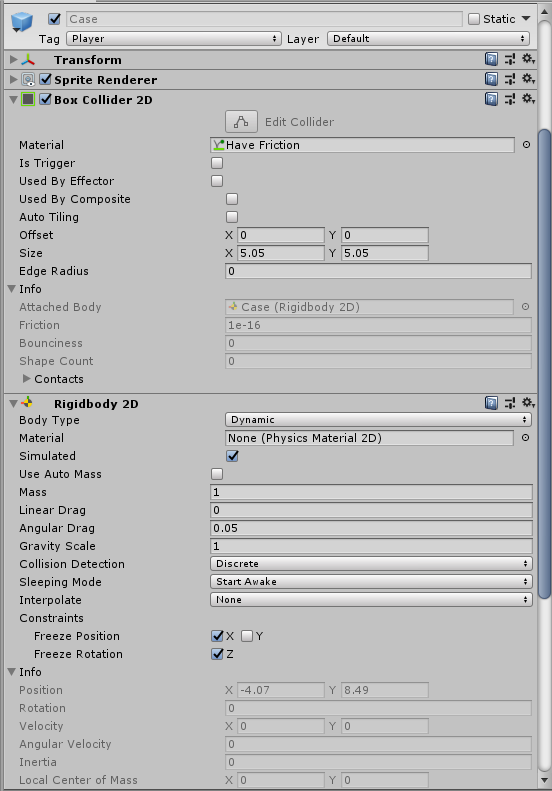The image size is (552, 791).
Task: Click the Edit Collider tool icon
Action: pos(241,122)
